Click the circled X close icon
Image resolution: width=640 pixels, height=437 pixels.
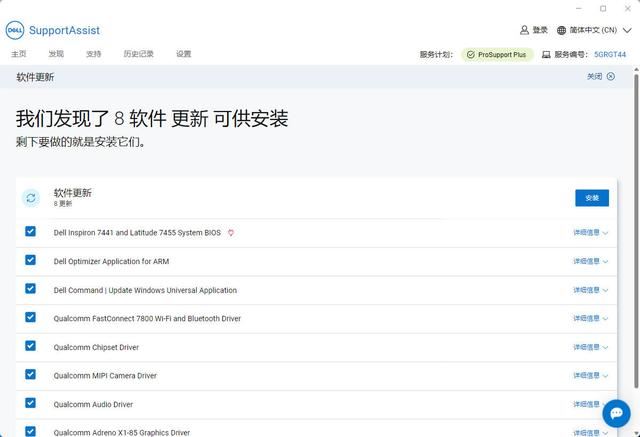tap(611, 76)
